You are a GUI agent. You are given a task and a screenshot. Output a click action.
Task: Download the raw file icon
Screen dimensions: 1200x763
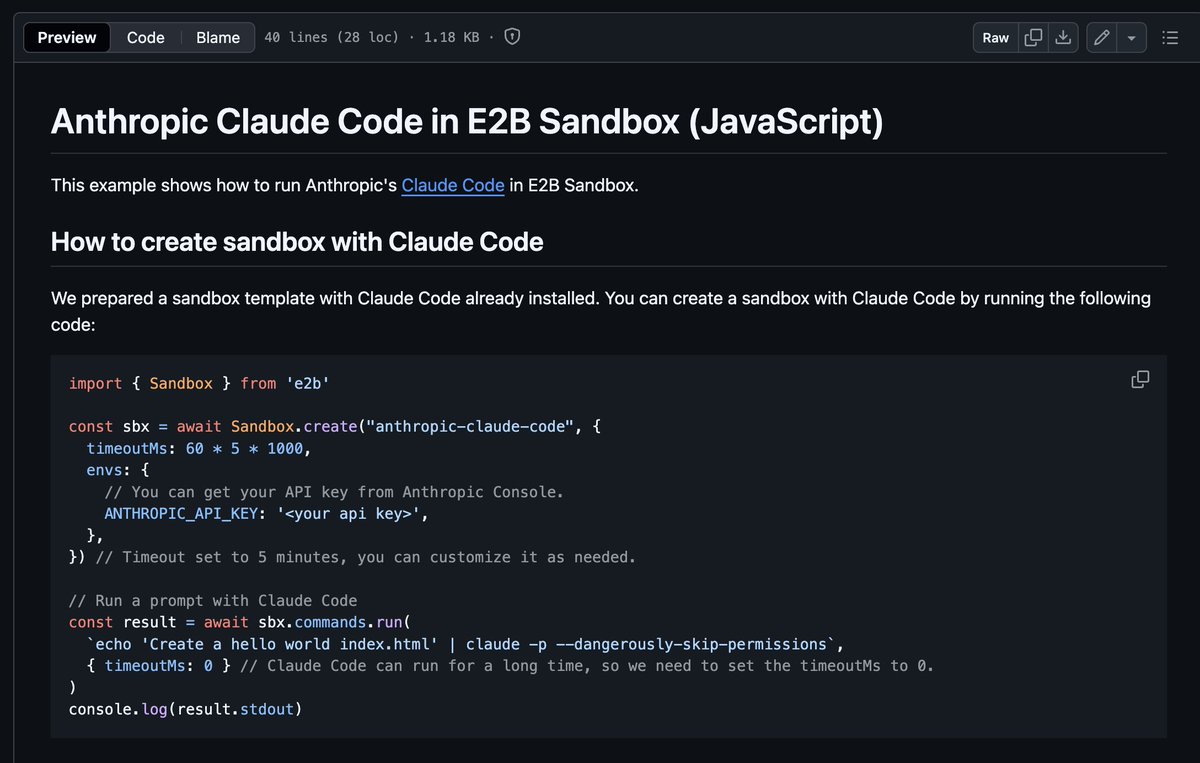click(x=1063, y=37)
